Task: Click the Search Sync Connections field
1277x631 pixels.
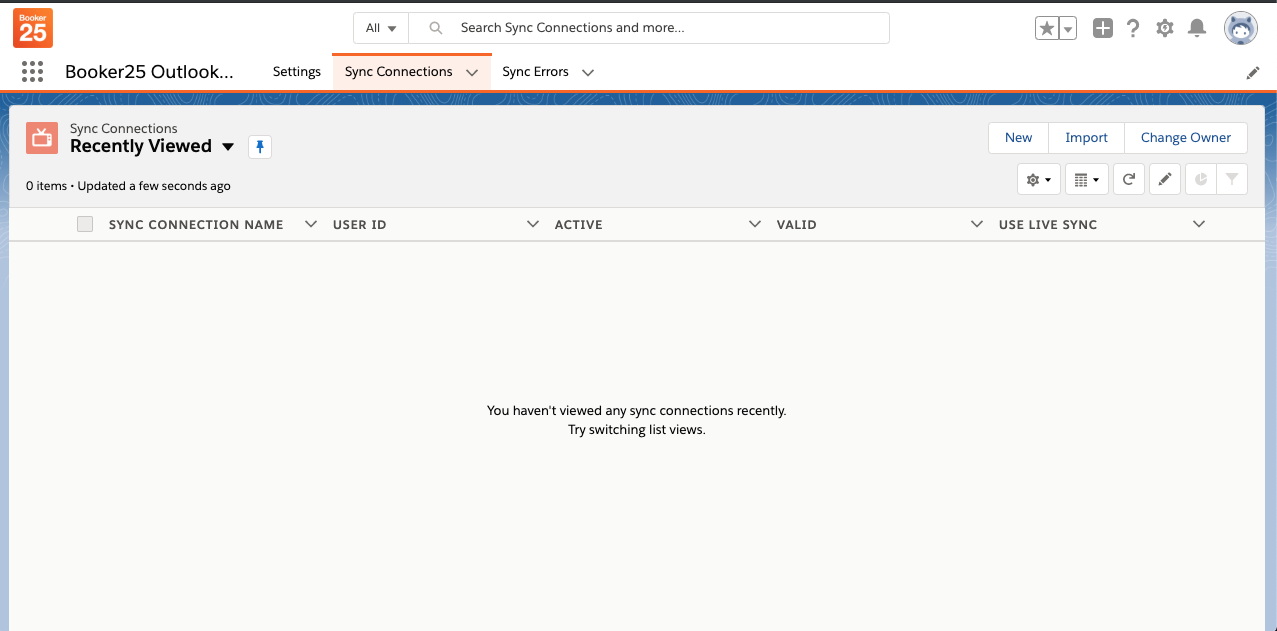Action: [660, 28]
